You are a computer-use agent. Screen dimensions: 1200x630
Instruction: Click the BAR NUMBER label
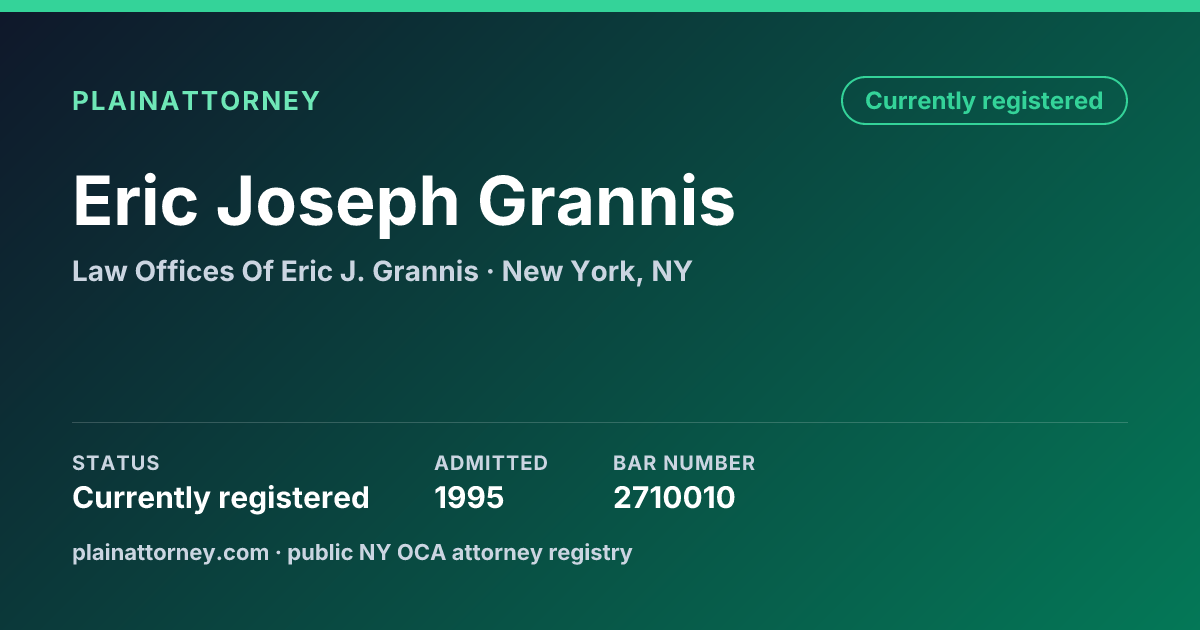(x=684, y=463)
